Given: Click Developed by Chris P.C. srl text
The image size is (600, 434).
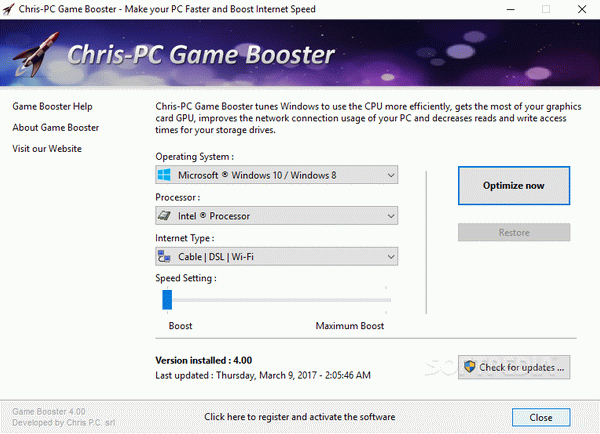Looking at the screenshot, I should [64, 423].
